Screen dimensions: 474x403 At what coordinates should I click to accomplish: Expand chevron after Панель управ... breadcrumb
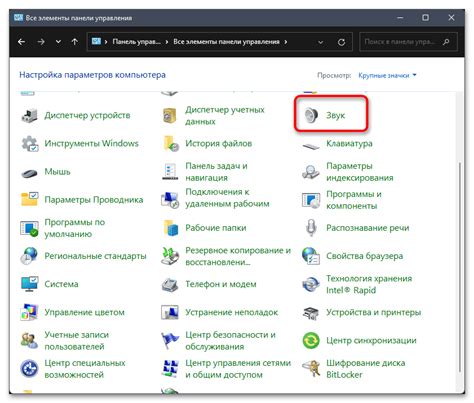click(x=167, y=42)
